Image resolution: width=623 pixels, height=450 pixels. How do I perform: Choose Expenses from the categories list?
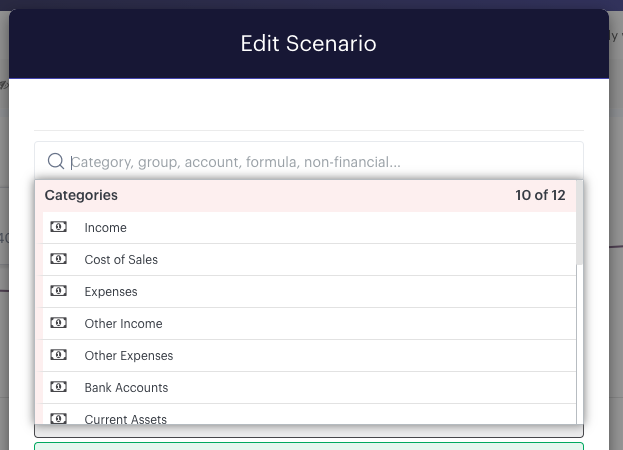[x=309, y=292]
